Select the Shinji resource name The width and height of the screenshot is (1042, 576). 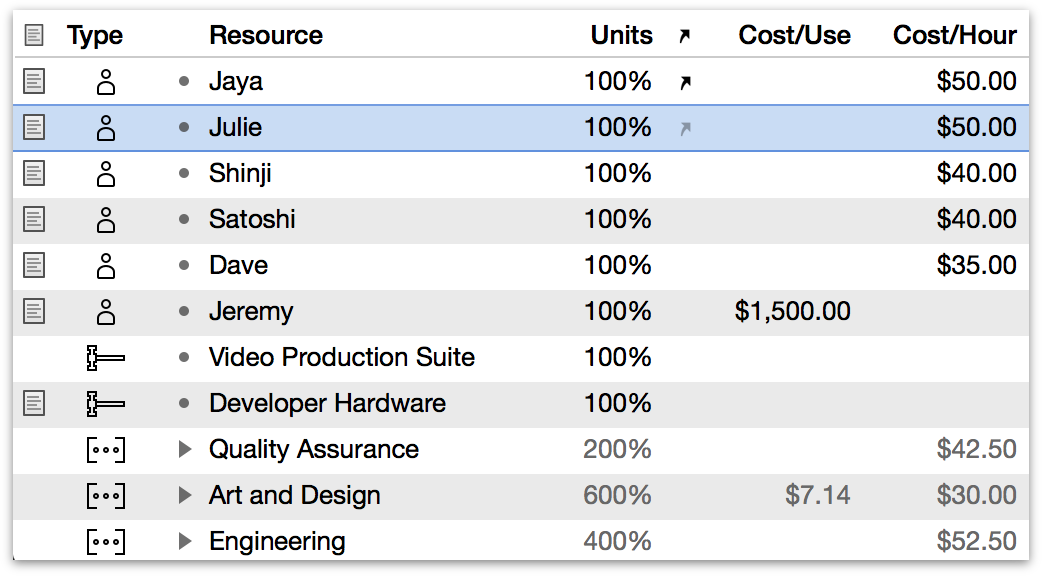[x=240, y=174]
